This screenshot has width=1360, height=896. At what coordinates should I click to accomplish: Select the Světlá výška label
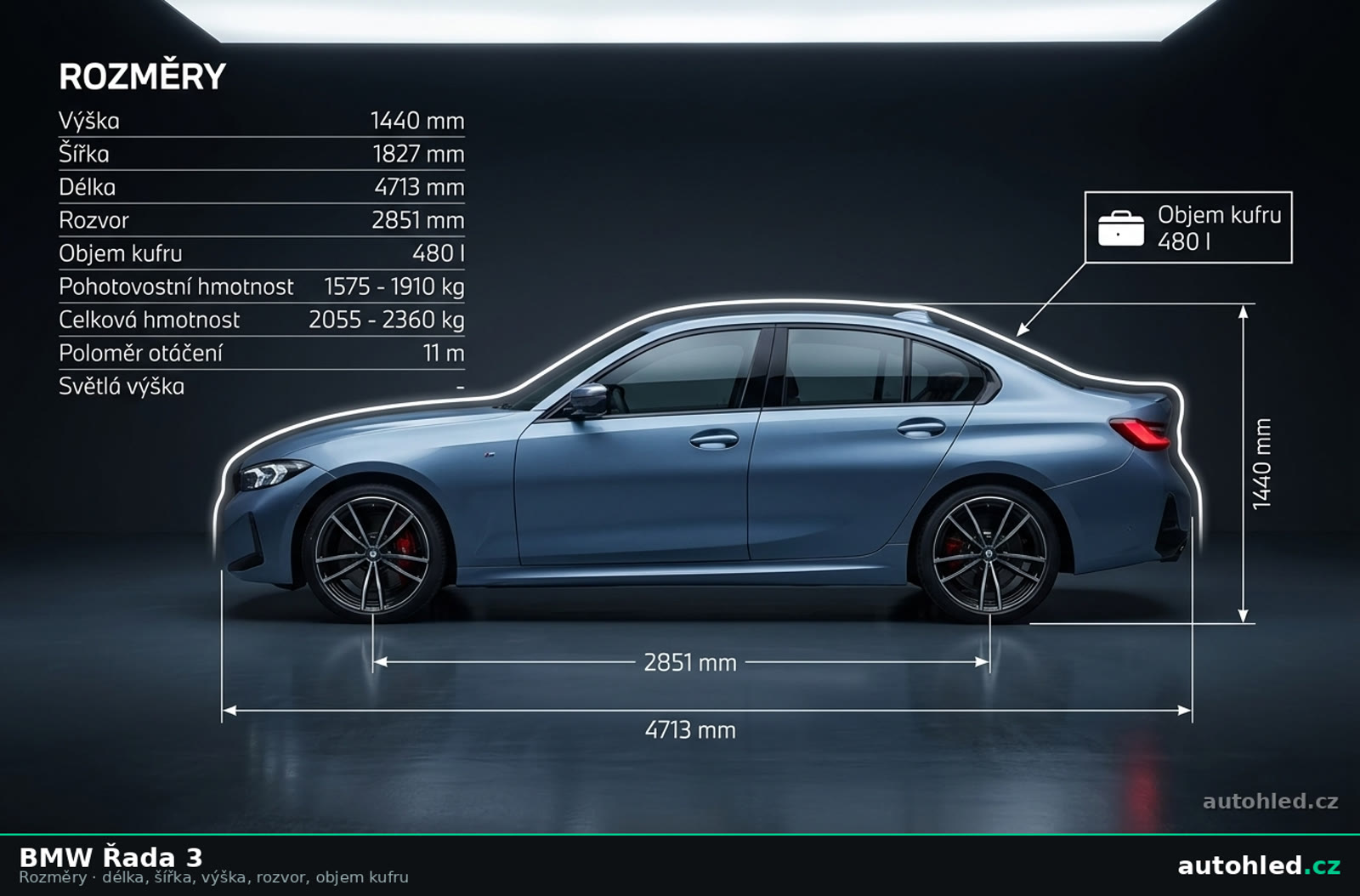(x=122, y=386)
